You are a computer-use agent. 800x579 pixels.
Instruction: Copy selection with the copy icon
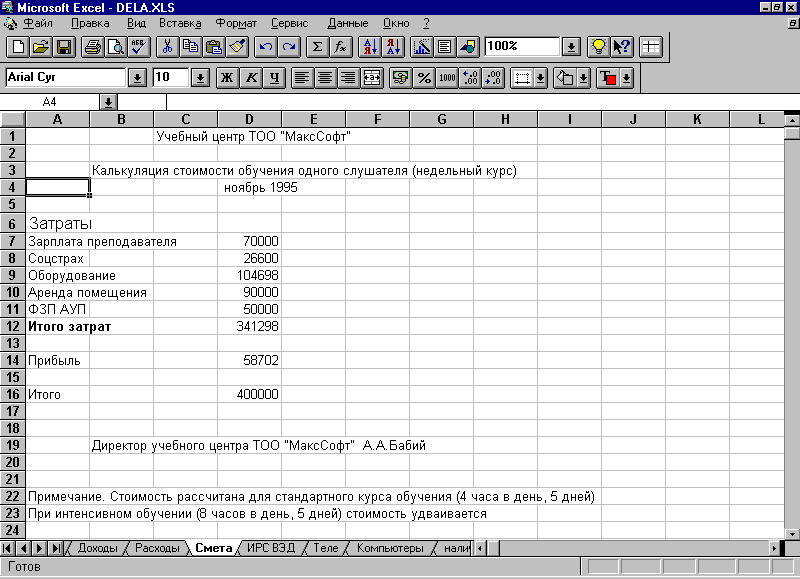(x=190, y=47)
